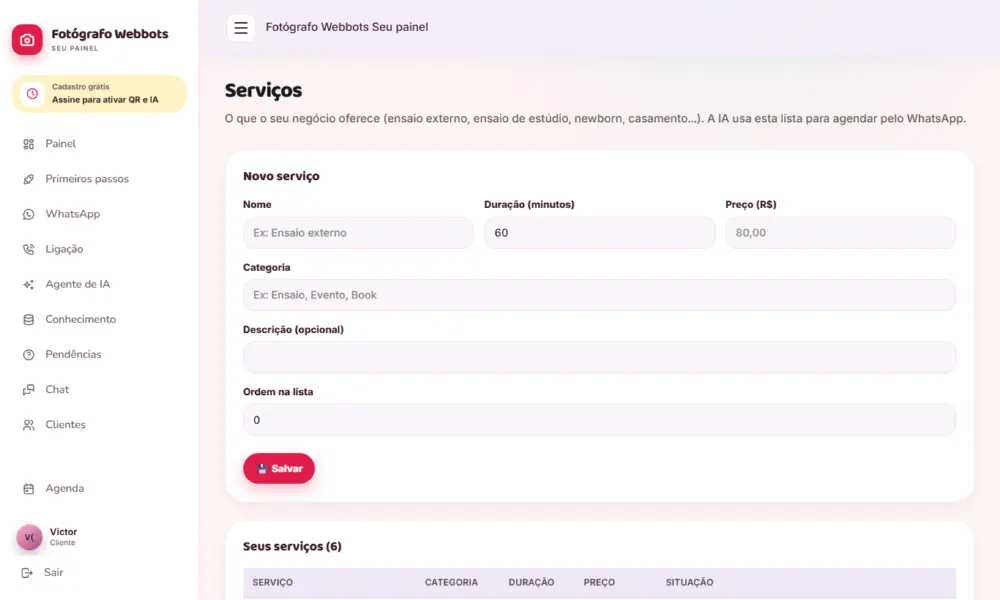The width and height of the screenshot is (1000, 600).
Task: Focus the Nome input field
Action: click(358, 233)
